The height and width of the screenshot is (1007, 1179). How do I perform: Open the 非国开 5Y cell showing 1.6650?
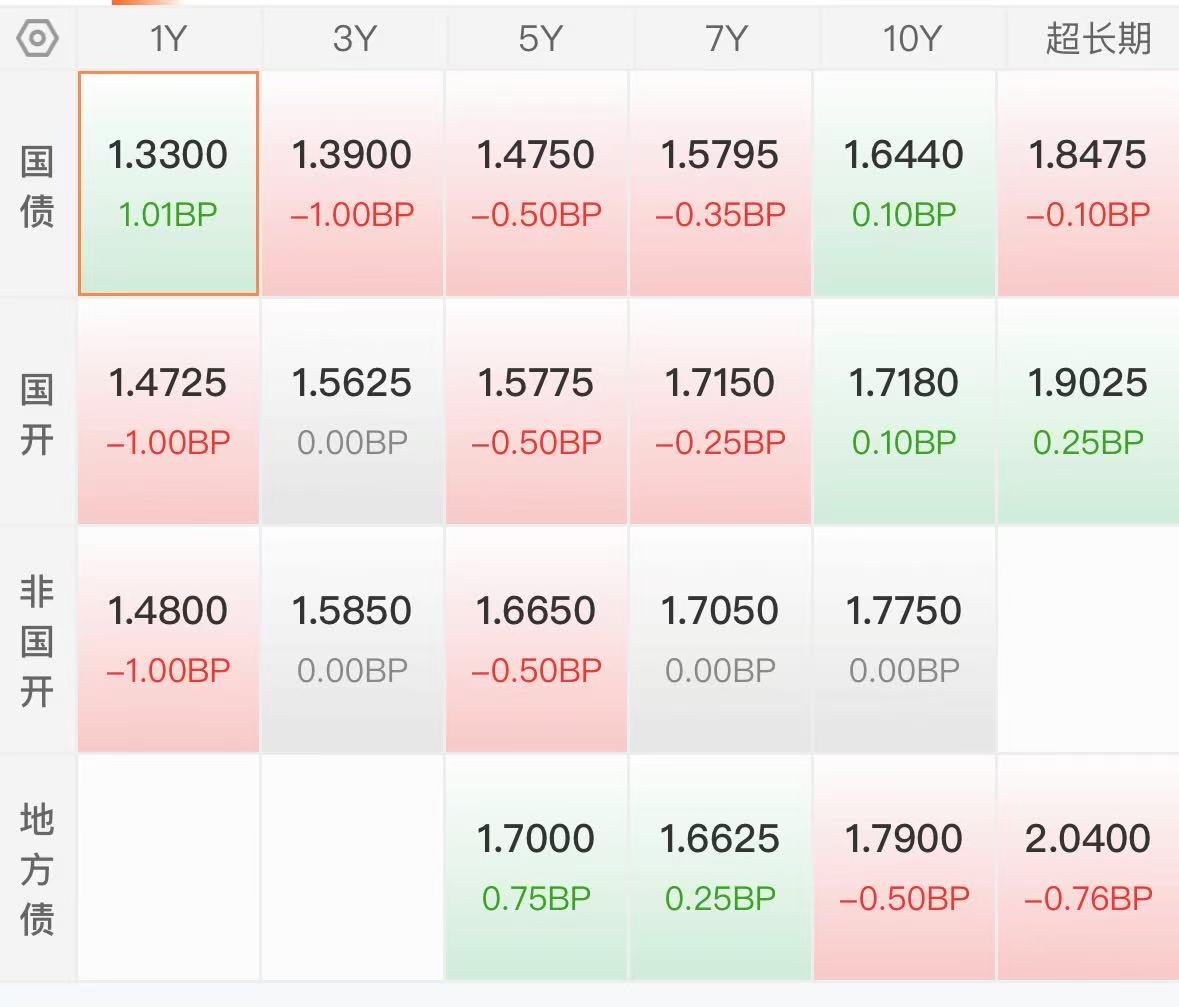tap(536, 639)
